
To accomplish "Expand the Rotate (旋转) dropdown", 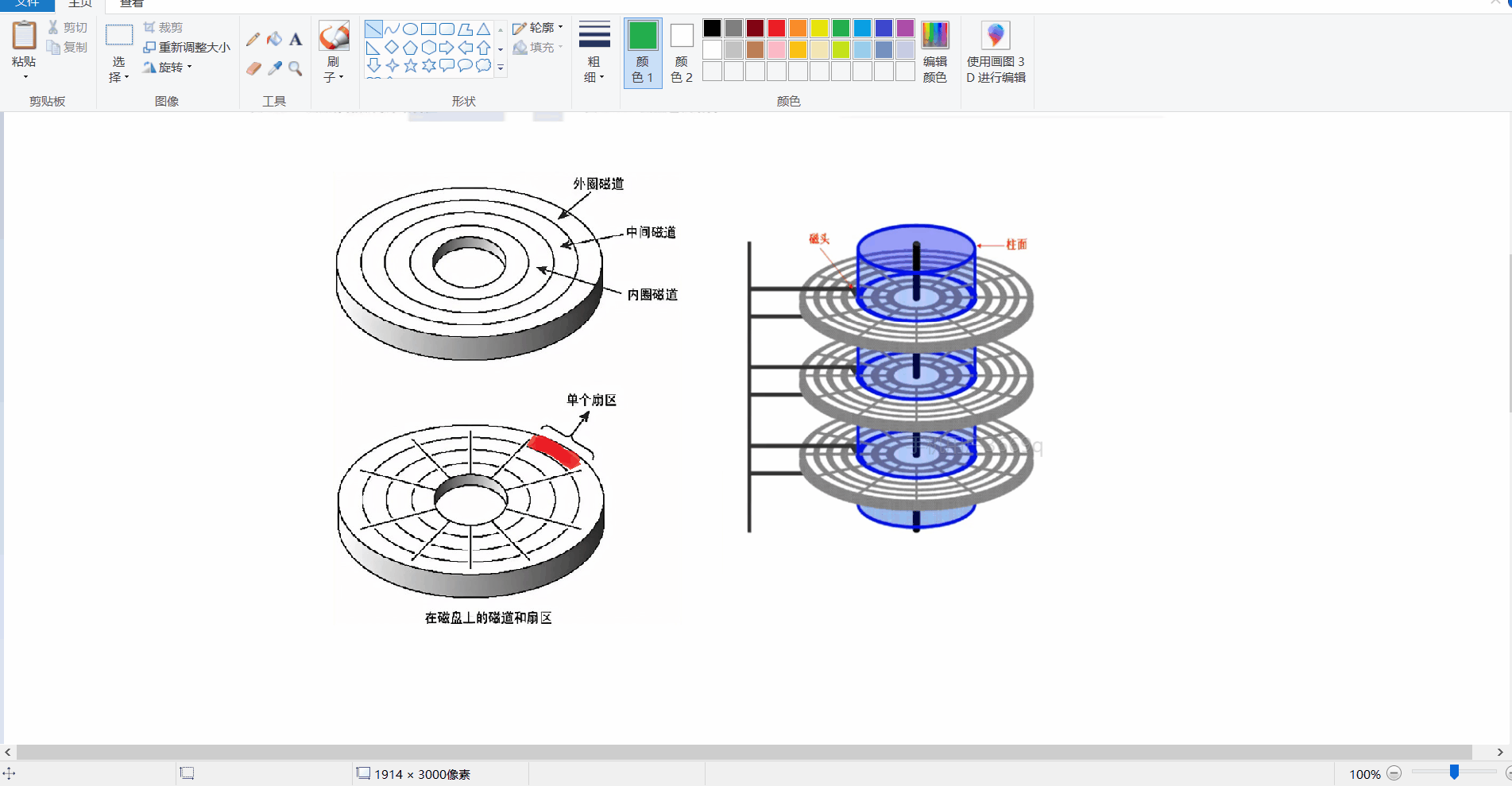I will click(168, 68).
